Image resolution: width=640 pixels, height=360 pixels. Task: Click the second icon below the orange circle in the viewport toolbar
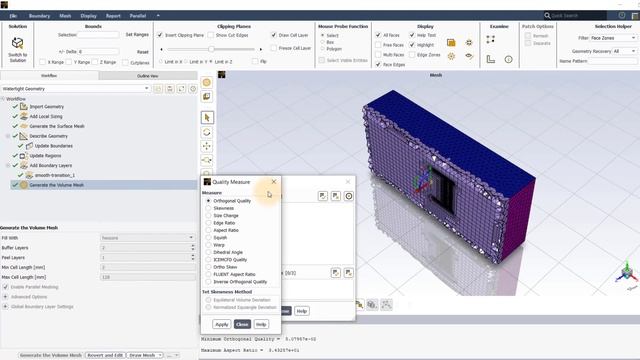click(x=207, y=97)
